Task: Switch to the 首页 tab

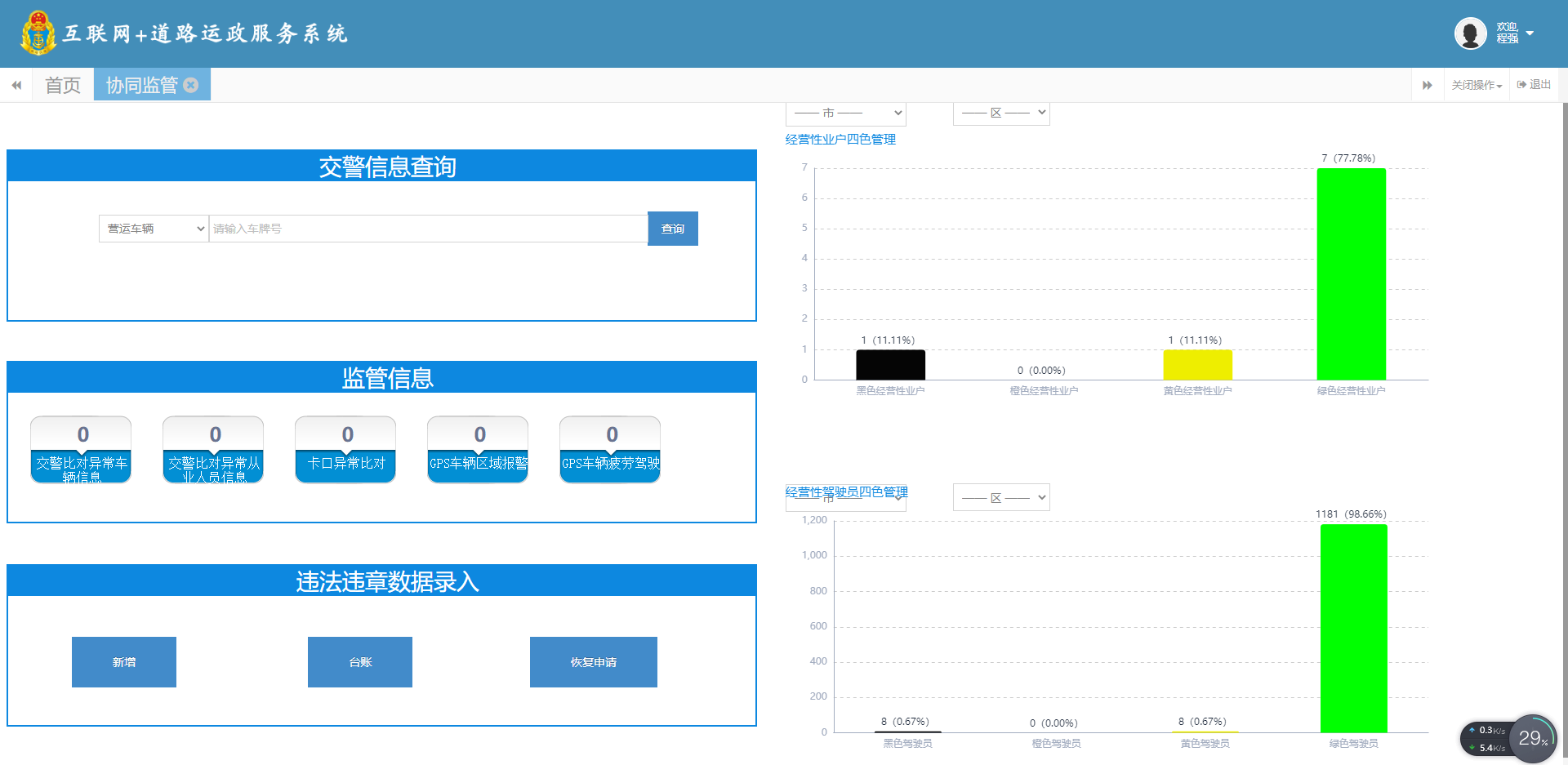Action: [x=63, y=85]
